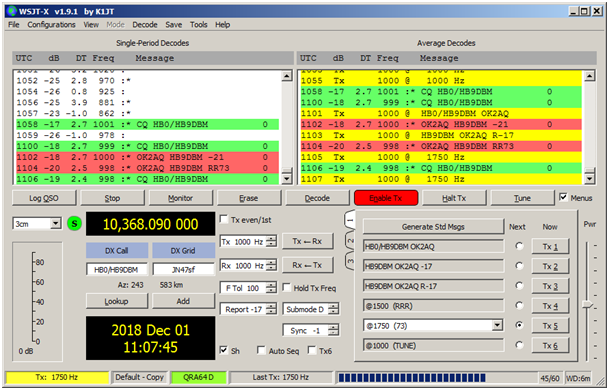Enable the Auto Seq checkbox
The height and width of the screenshot is (390, 609).
pos(261,350)
